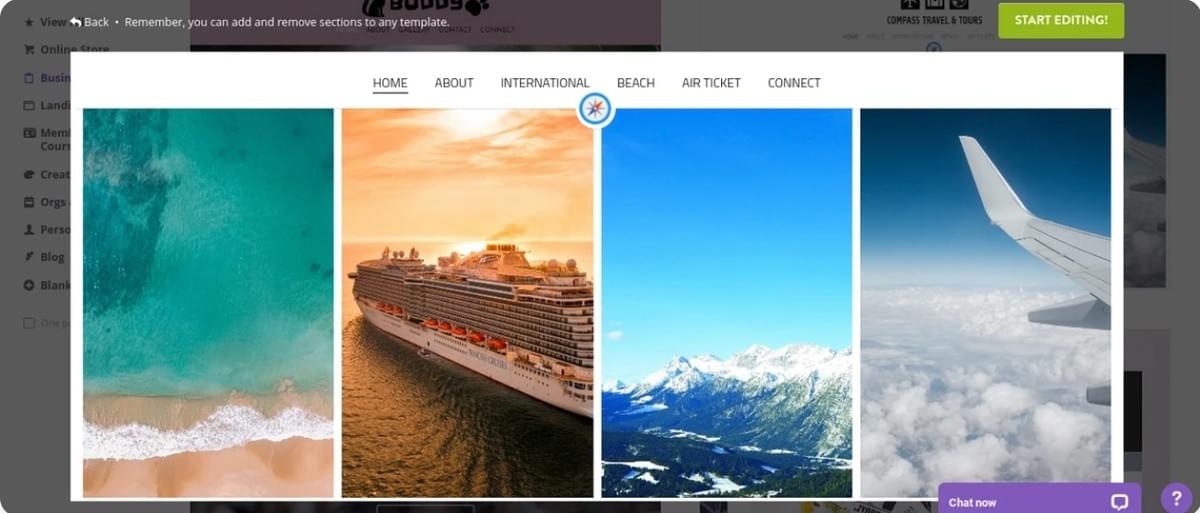This screenshot has height=513, width=1200.
Task: Open the ABOUT menu item
Action: pyautogui.click(x=454, y=83)
